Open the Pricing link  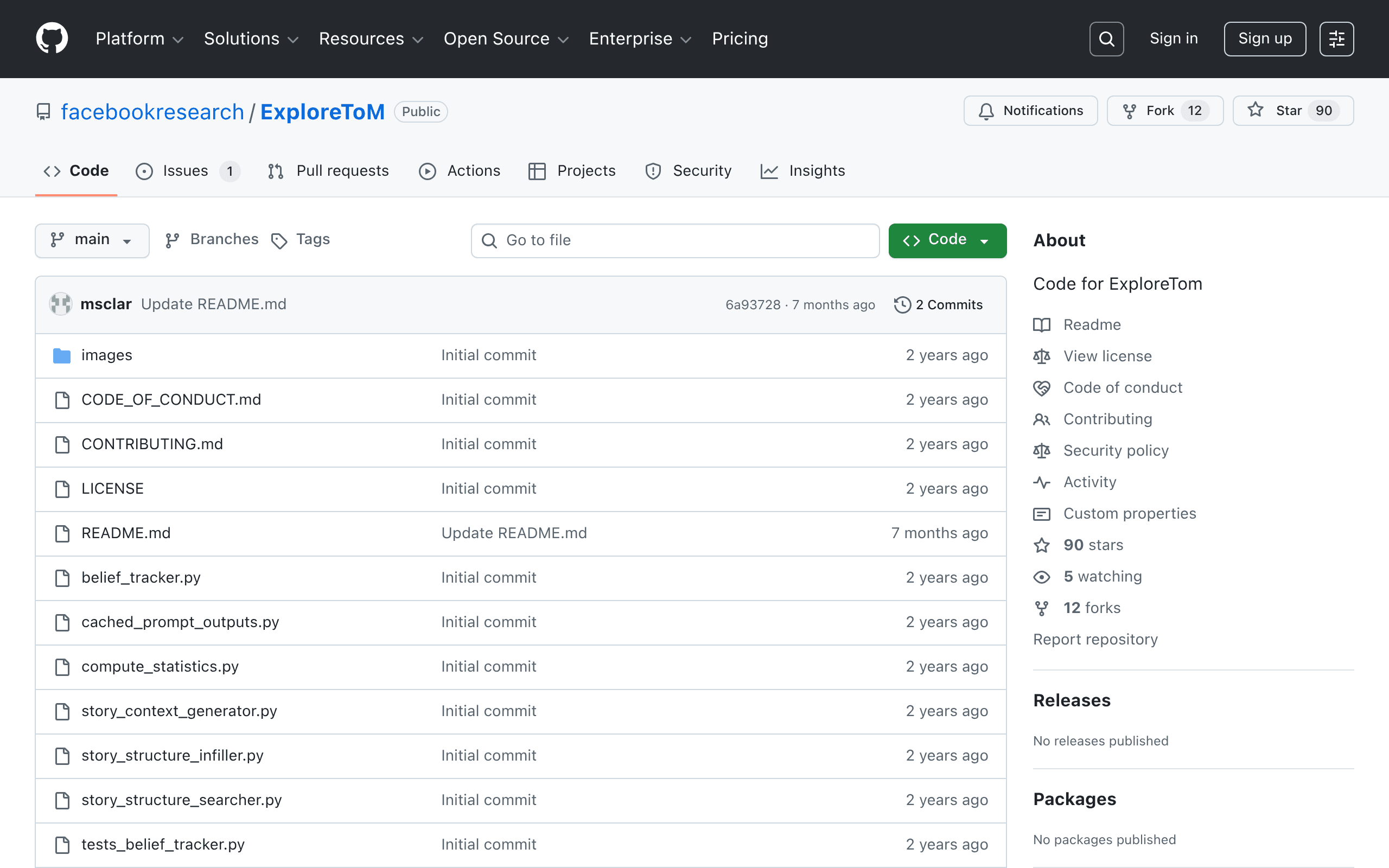click(x=740, y=39)
